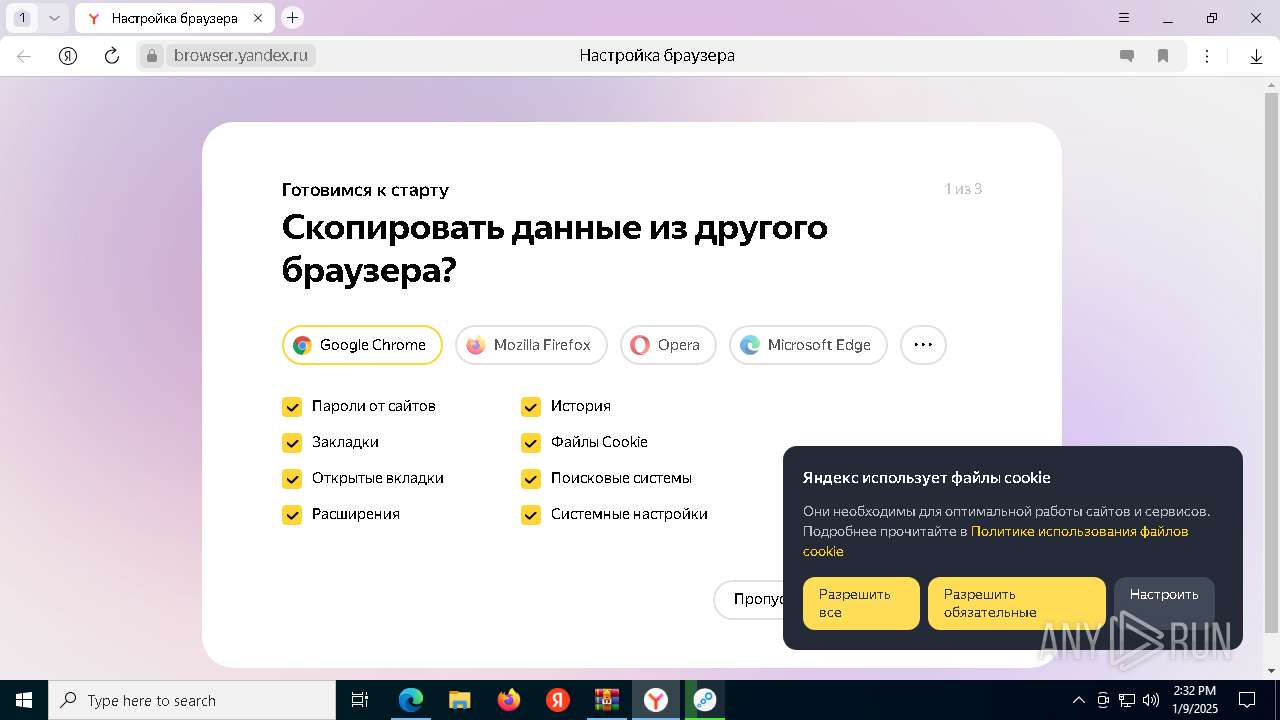Screen dimensions: 1280x720
Task: Open WinRAR icon on taskbar
Action: tap(607, 700)
